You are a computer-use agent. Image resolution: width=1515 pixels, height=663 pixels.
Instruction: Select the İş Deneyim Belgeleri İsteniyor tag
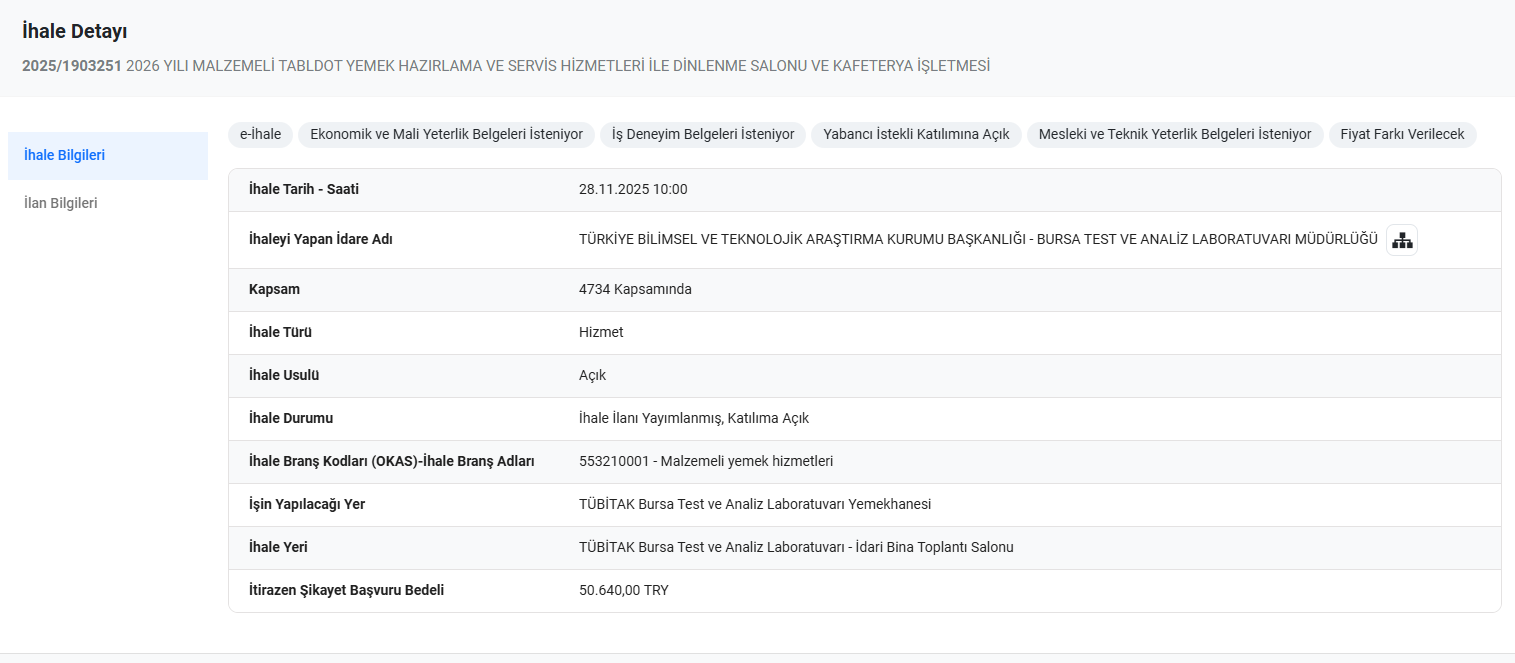(702, 134)
